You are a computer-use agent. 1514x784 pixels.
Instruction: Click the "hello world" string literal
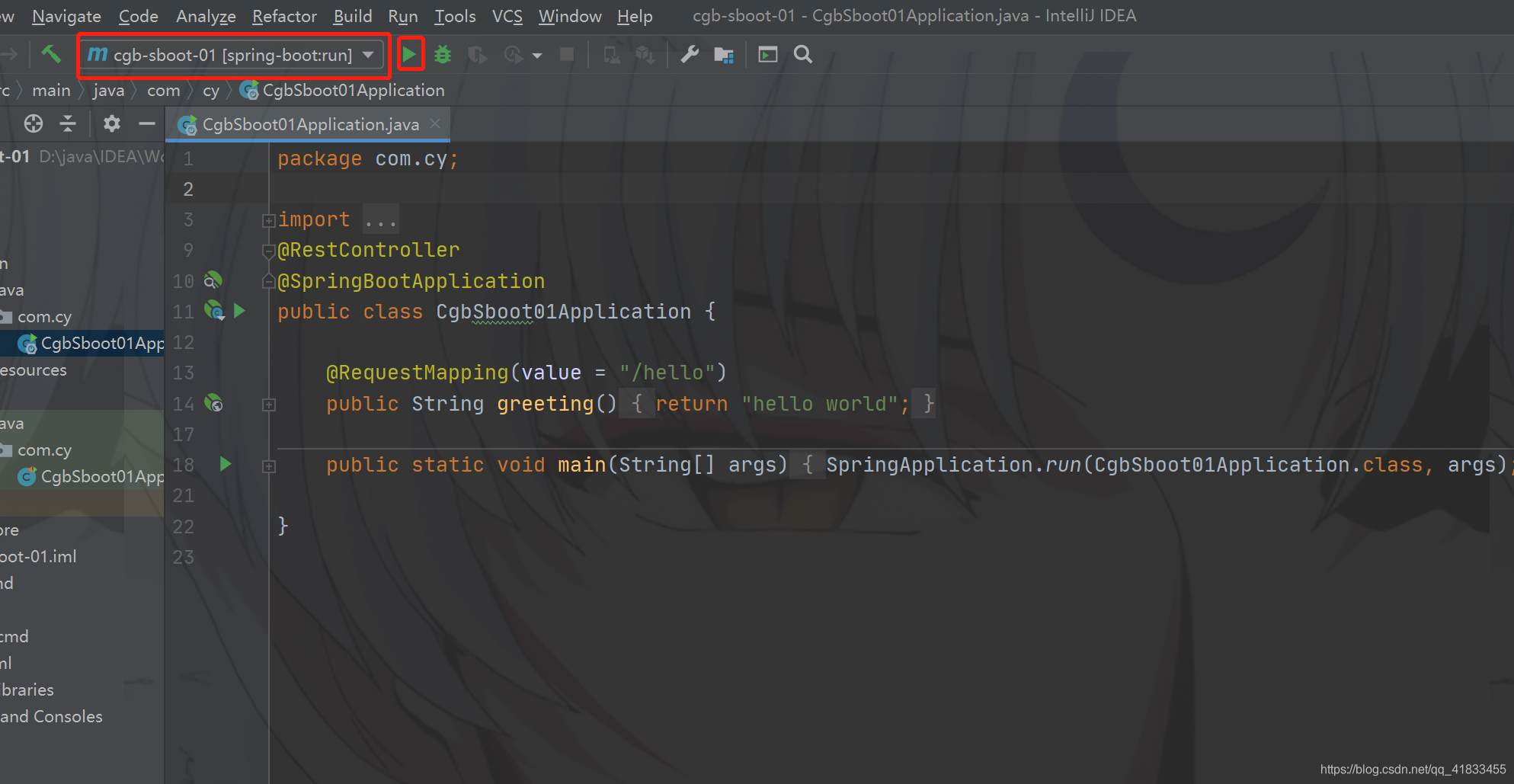point(820,404)
